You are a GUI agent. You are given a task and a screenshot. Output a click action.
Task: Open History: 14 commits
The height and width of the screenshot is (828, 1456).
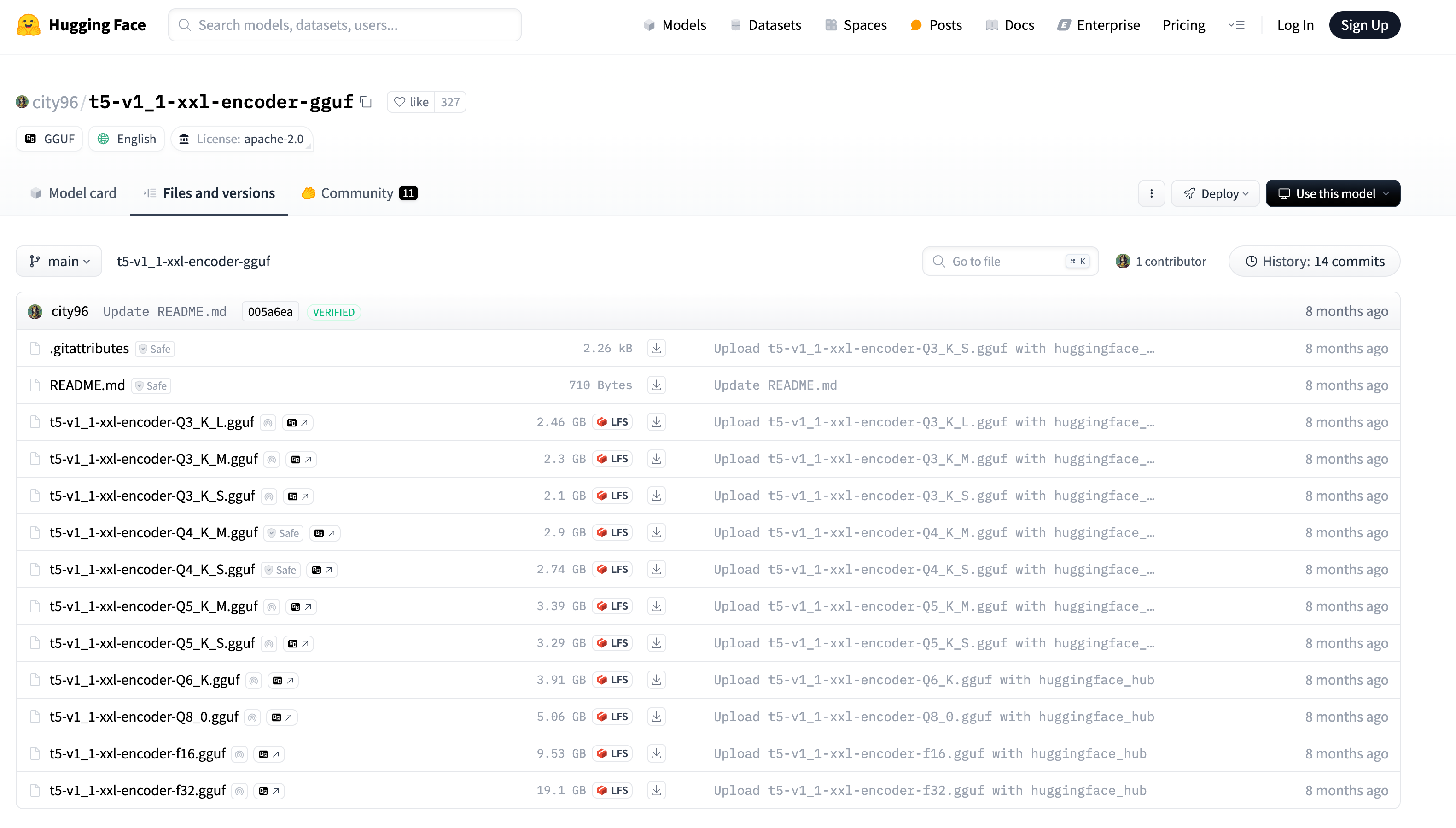(1314, 261)
